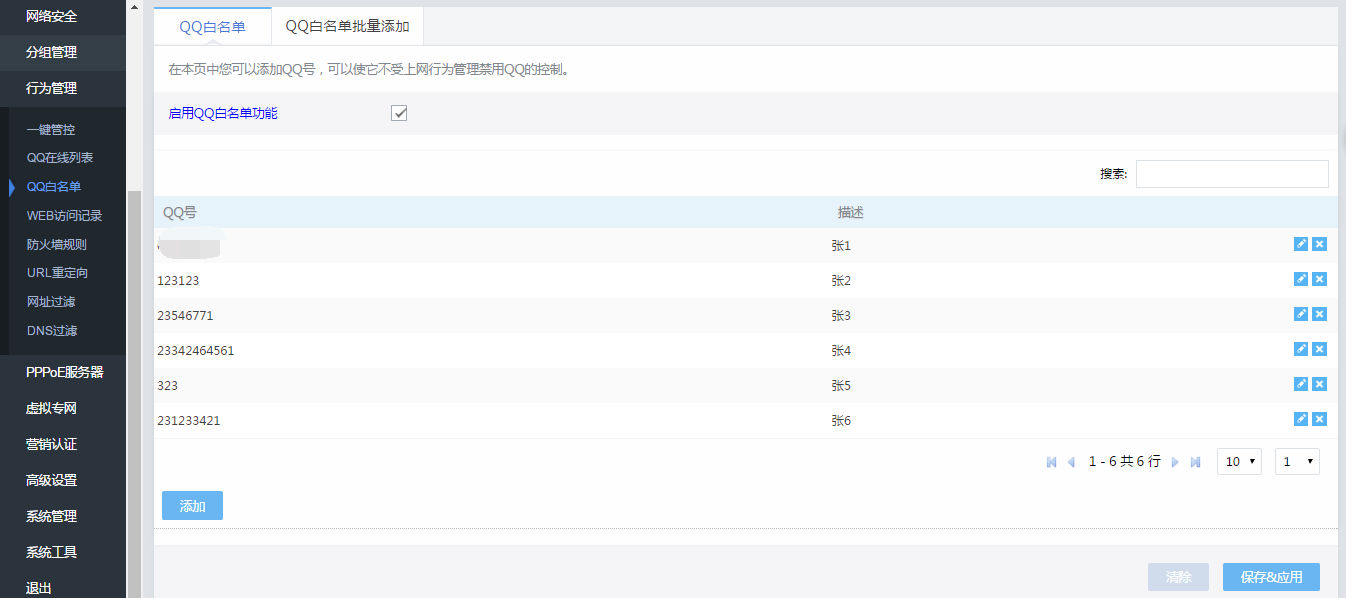Screen dimensions: 1346x598
Task: Edit the 123123 row entry
Action: click(1301, 279)
